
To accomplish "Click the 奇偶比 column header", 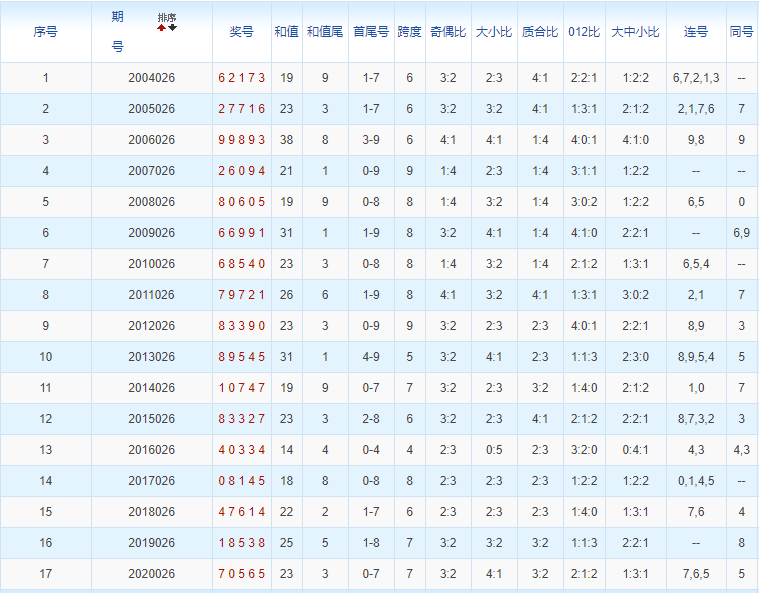I will point(448,32).
